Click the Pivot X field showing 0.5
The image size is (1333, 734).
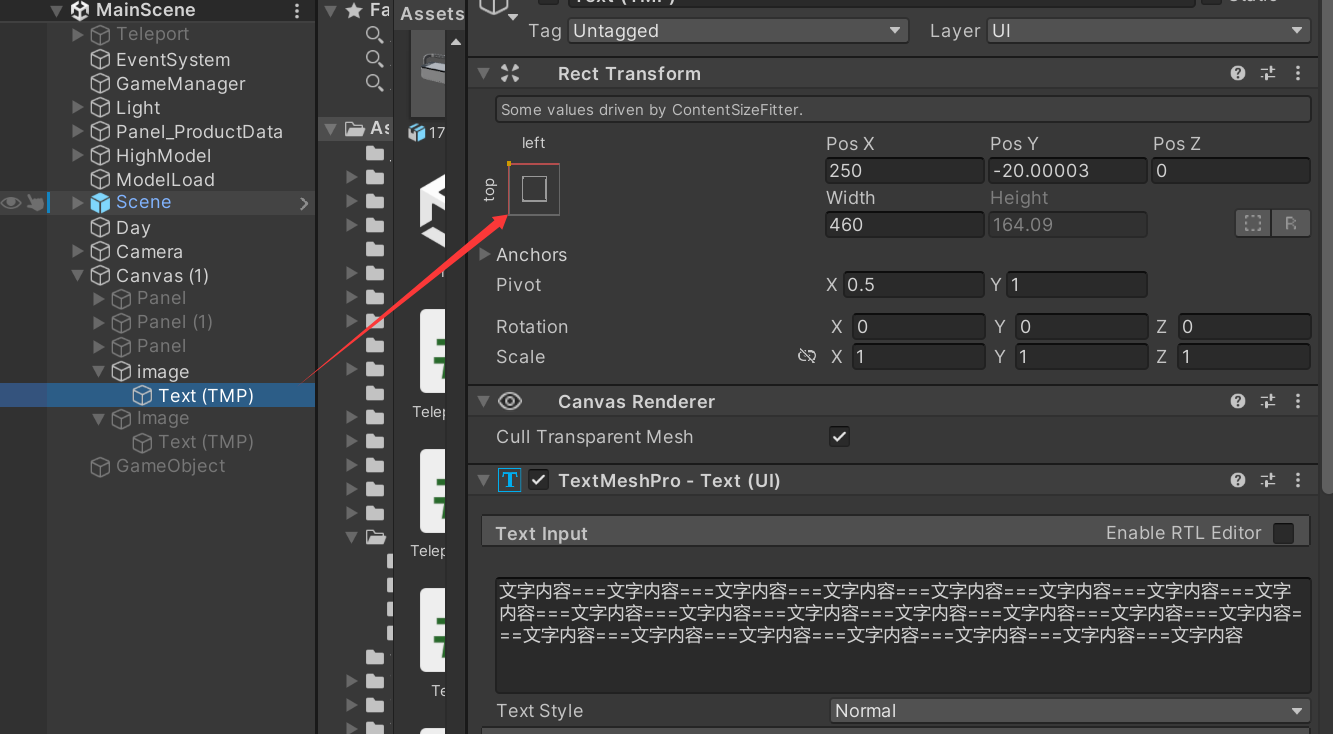pos(914,285)
